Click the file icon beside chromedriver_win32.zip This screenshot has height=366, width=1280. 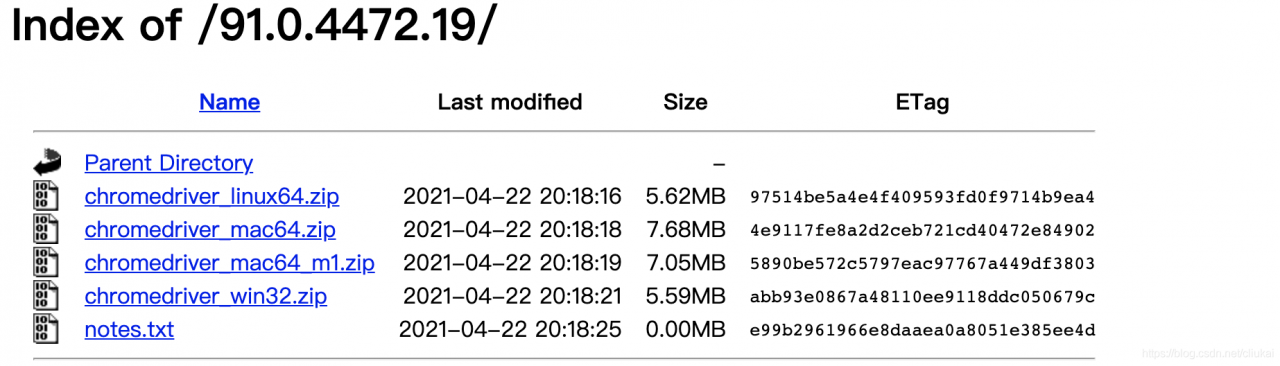tap(45, 295)
